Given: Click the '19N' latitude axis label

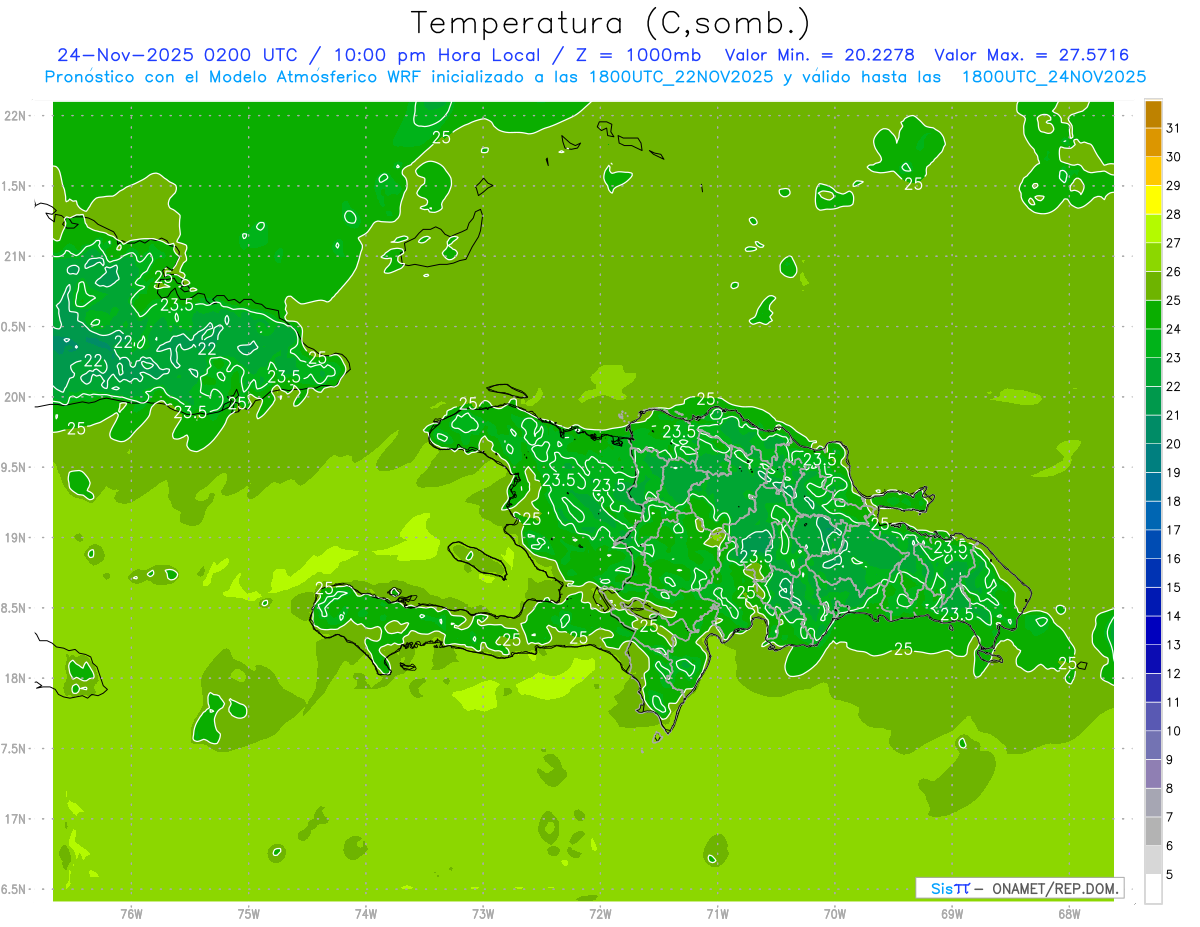Looking at the screenshot, I should point(16,538).
